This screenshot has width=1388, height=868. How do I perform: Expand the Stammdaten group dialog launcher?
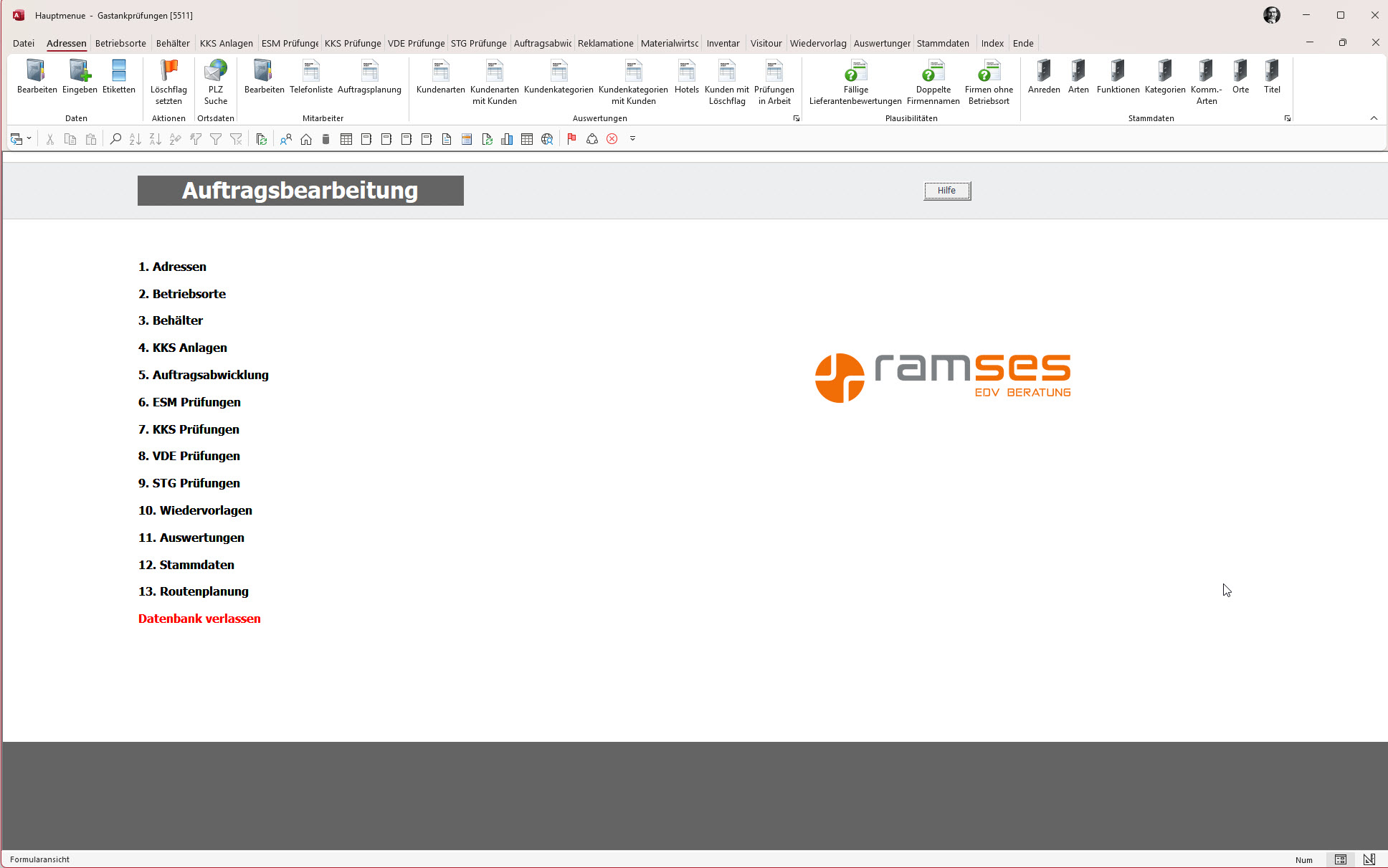[x=1288, y=118]
